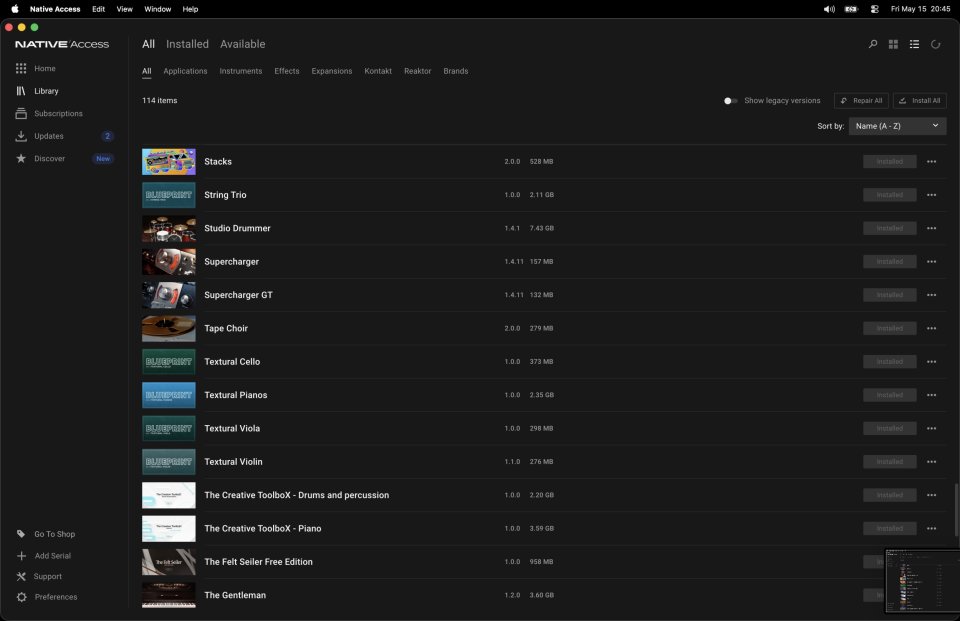Viewport: 960px width, 621px height.
Task: Click the Textural Violin product name
Action: point(233,462)
